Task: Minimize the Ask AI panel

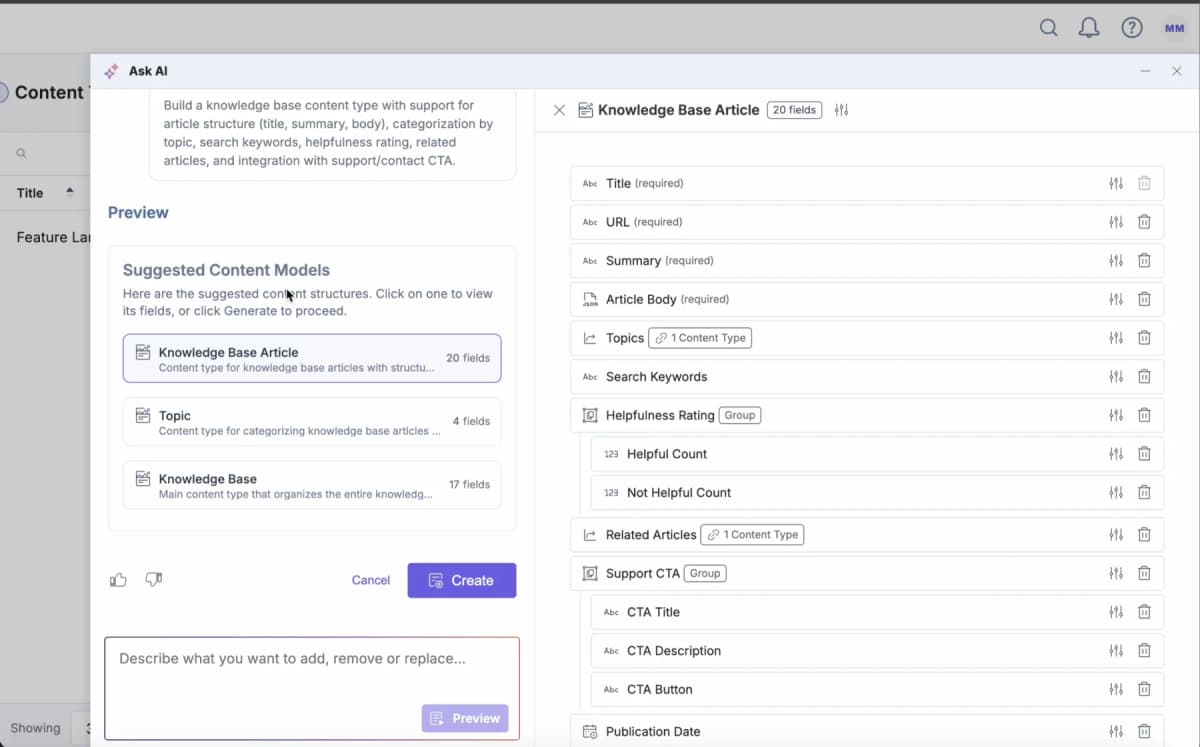Action: [1145, 71]
